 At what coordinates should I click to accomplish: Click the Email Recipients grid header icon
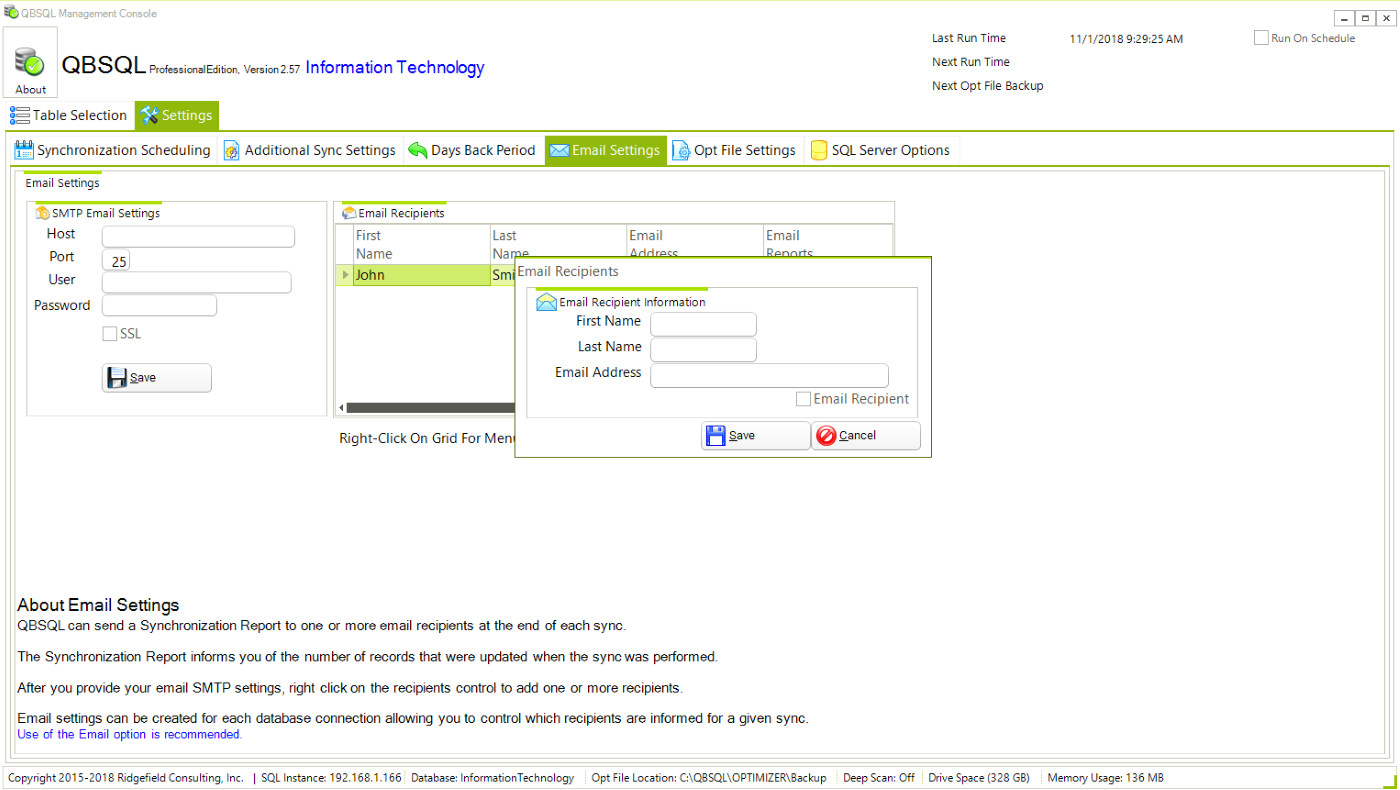click(x=349, y=213)
